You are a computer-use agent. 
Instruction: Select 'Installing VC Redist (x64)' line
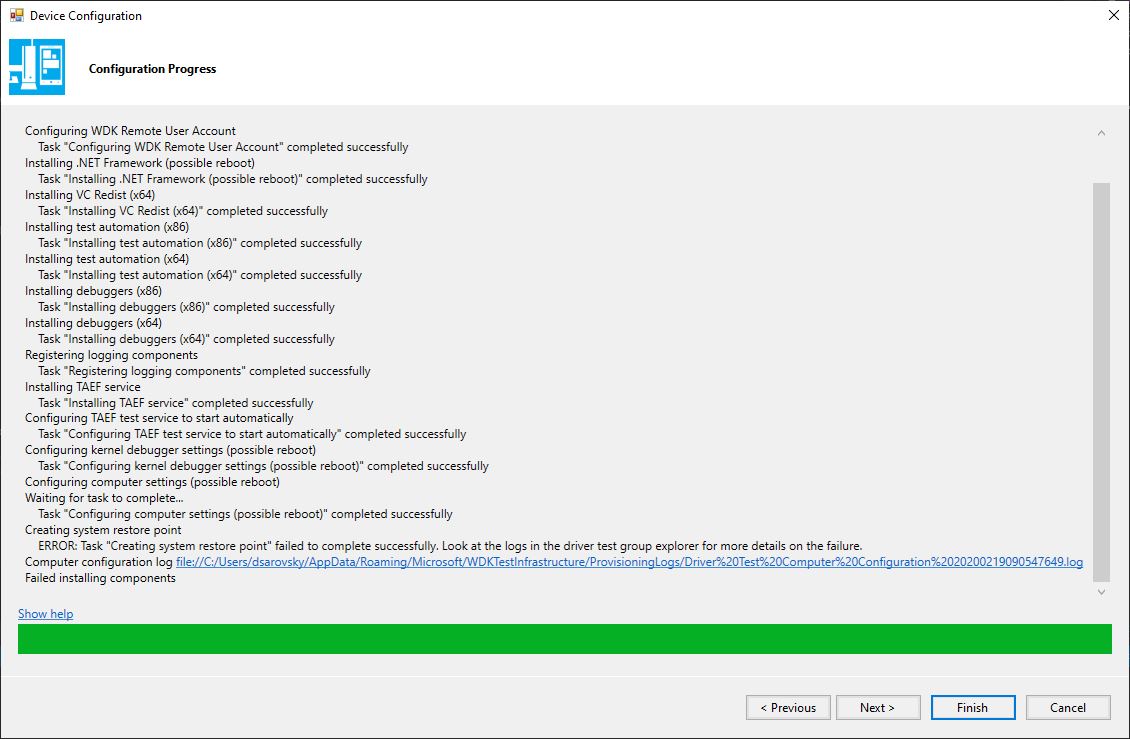pos(90,195)
